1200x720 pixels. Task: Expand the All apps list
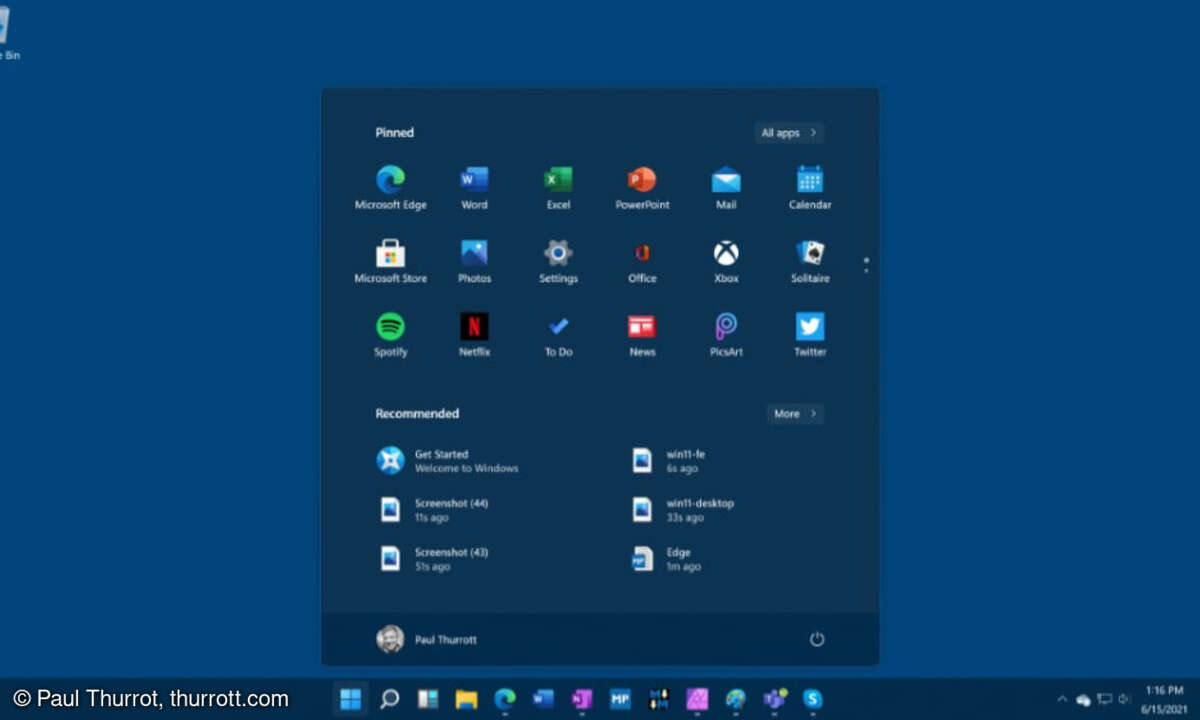(x=789, y=133)
